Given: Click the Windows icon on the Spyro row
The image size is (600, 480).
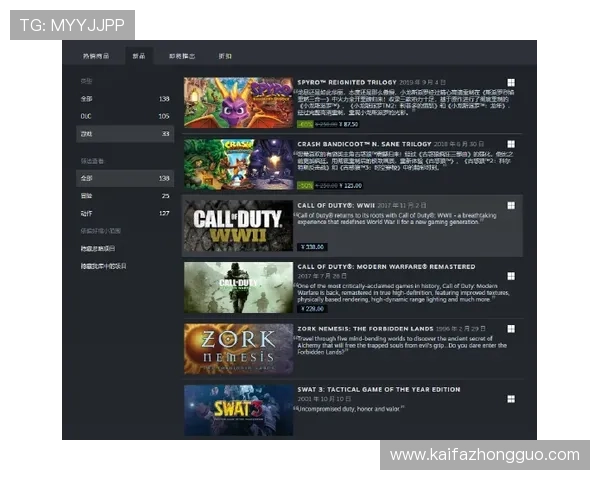Looking at the screenshot, I should click(510, 84).
